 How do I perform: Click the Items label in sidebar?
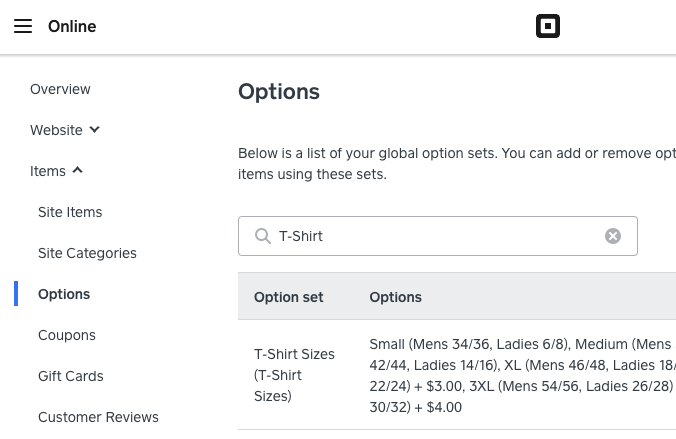pos(48,171)
